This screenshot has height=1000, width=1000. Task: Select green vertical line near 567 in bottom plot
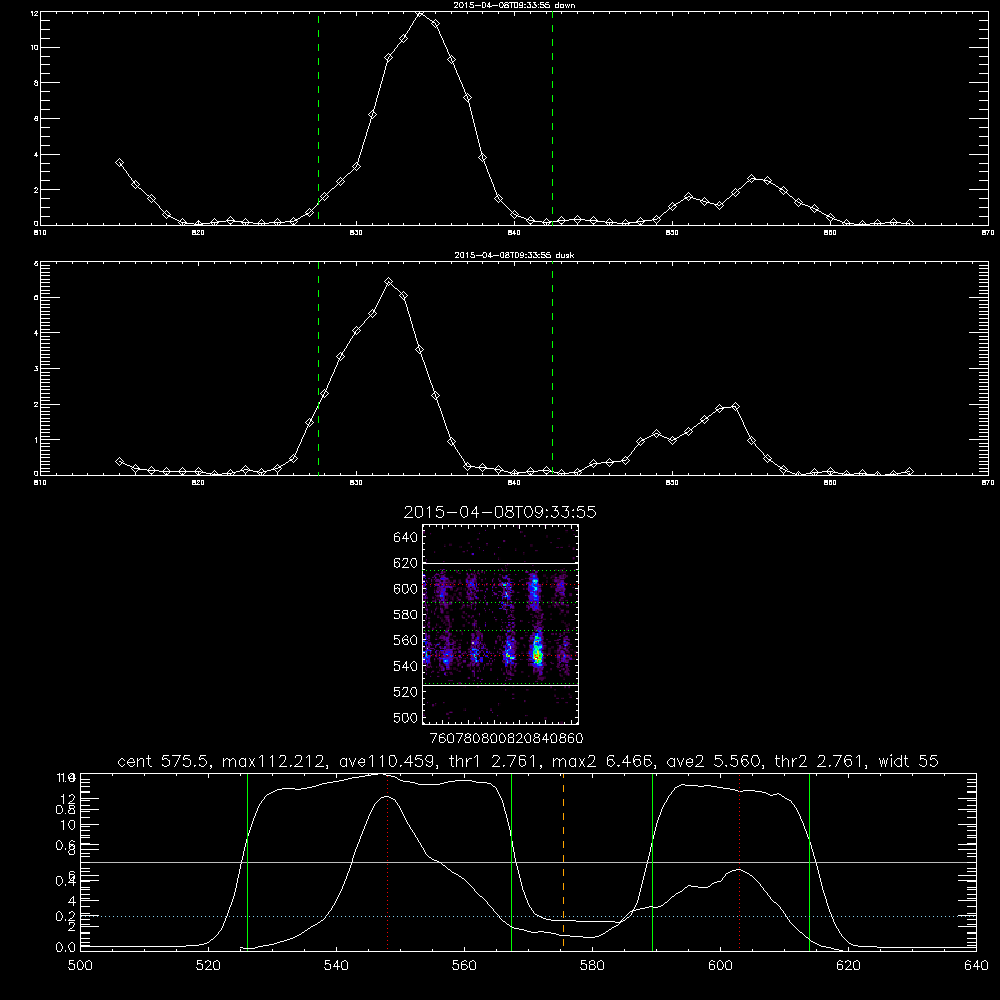click(x=511, y=860)
